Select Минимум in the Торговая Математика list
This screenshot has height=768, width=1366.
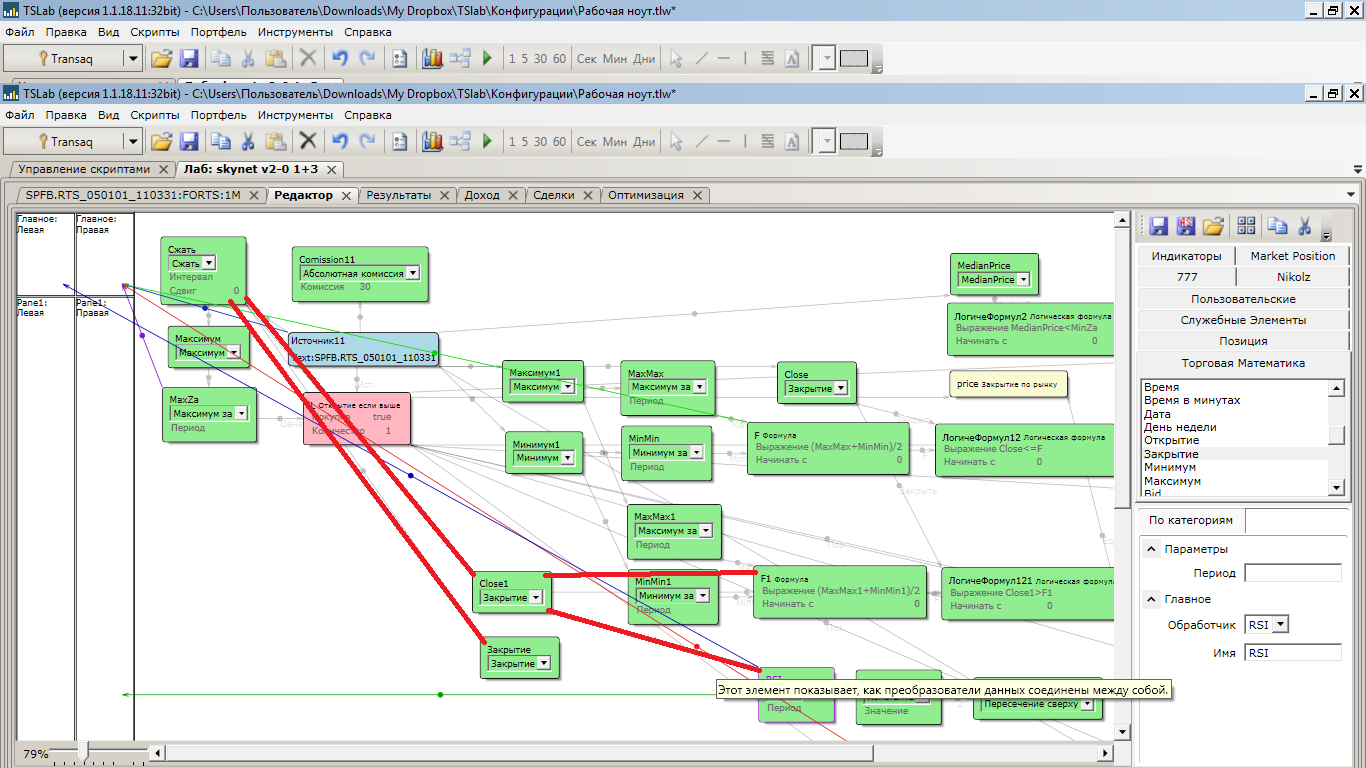pos(1172,468)
